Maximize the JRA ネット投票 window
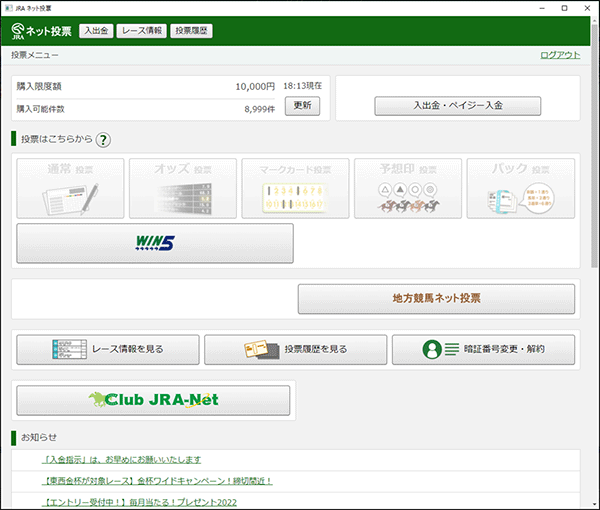The width and height of the screenshot is (600, 510). pos(564,8)
